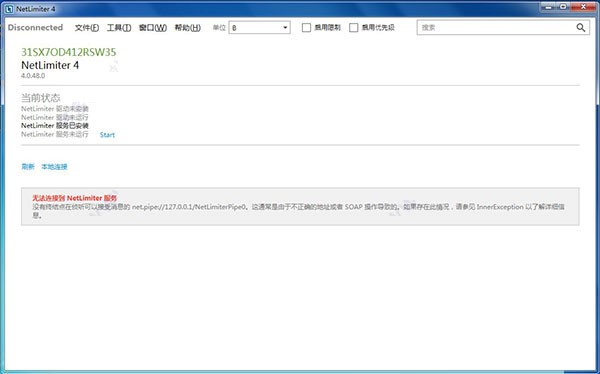Open the 工具(T) menu
This screenshot has height=374, width=600.
click(x=119, y=28)
